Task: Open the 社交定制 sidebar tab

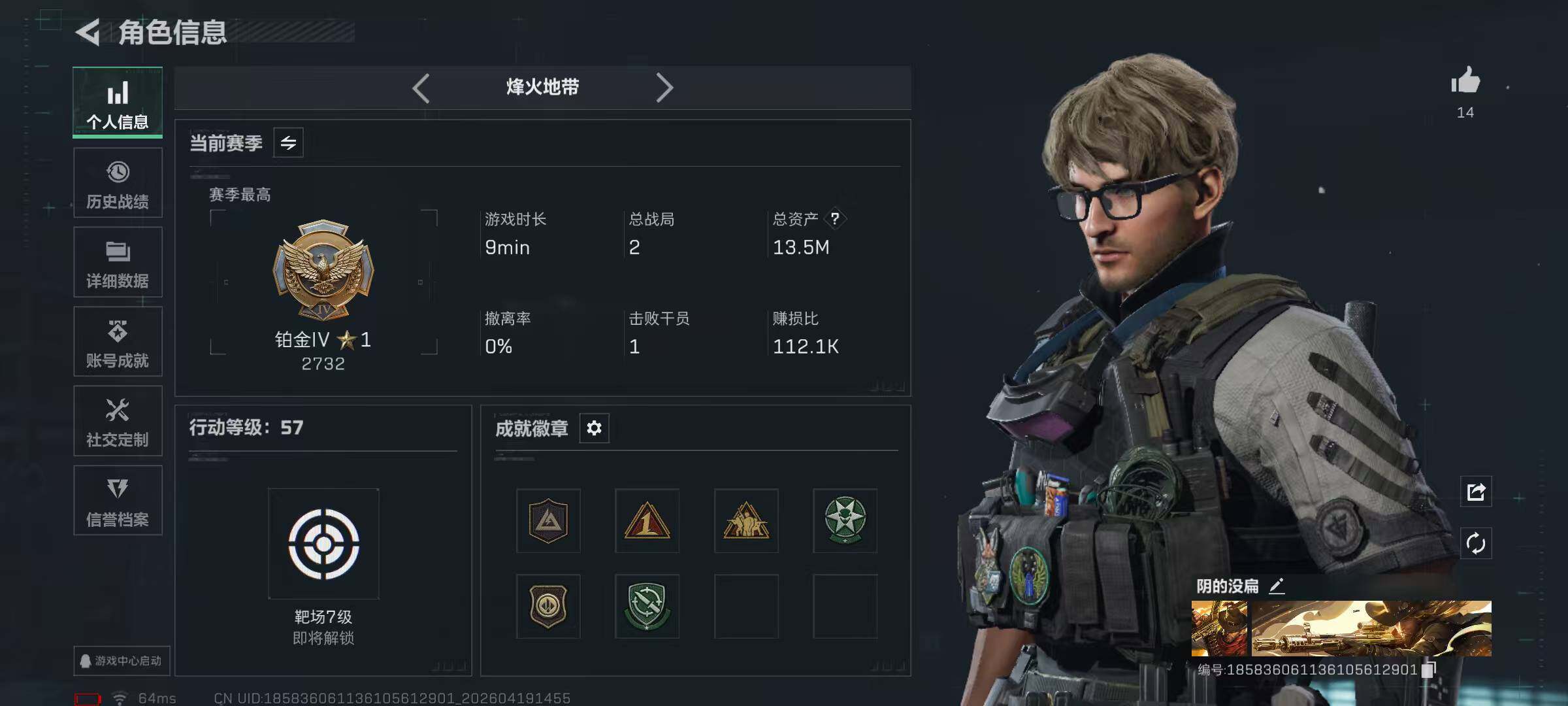Action: click(118, 421)
